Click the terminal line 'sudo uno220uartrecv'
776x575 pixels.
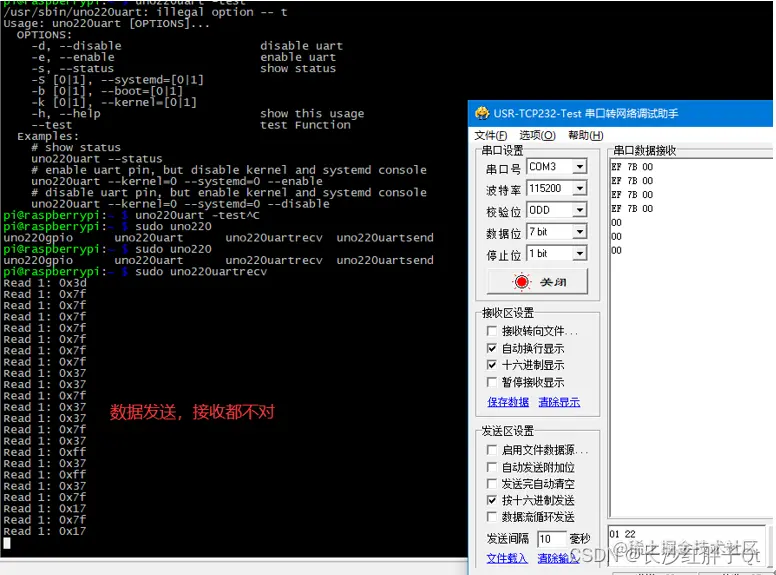point(201,272)
